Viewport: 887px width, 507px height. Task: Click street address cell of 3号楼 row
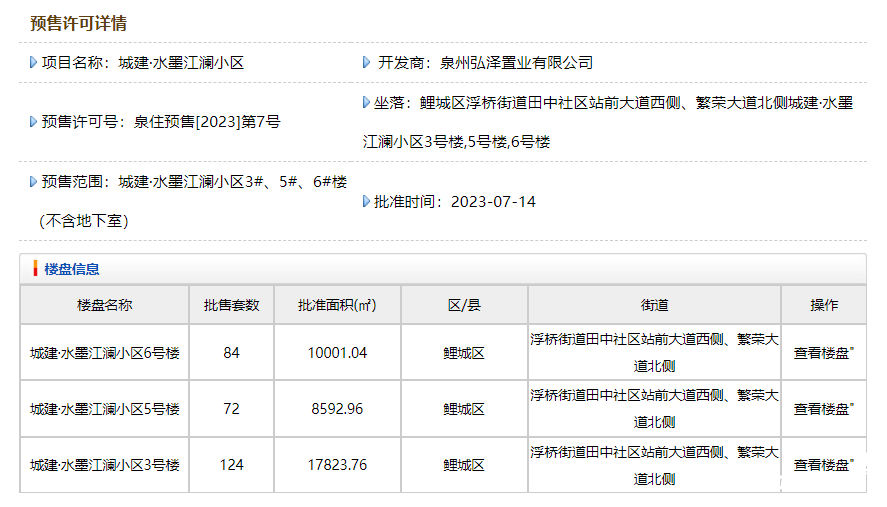655,465
